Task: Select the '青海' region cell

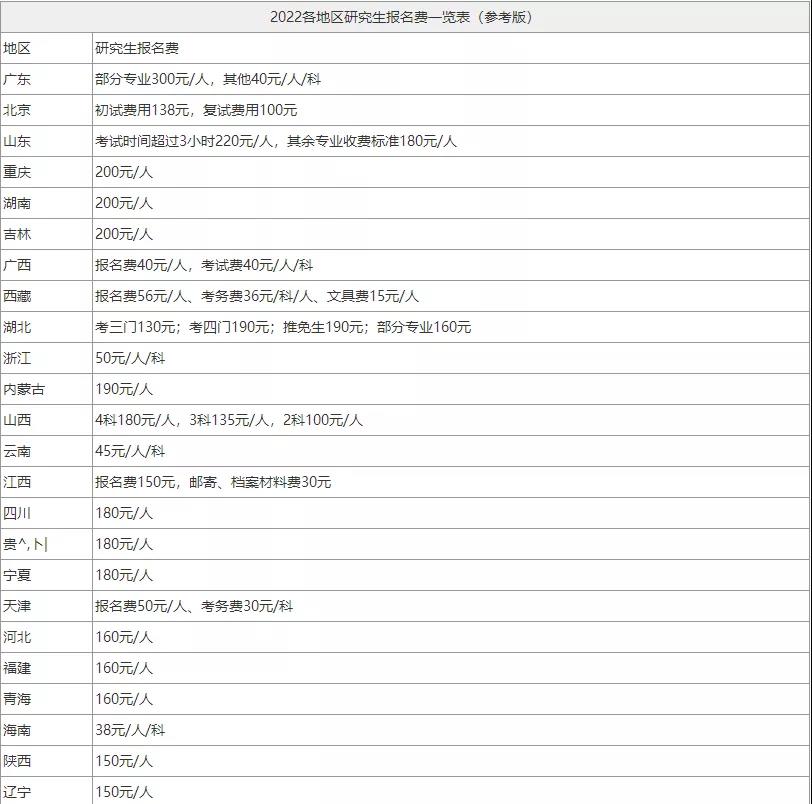Action: (x=16, y=699)
